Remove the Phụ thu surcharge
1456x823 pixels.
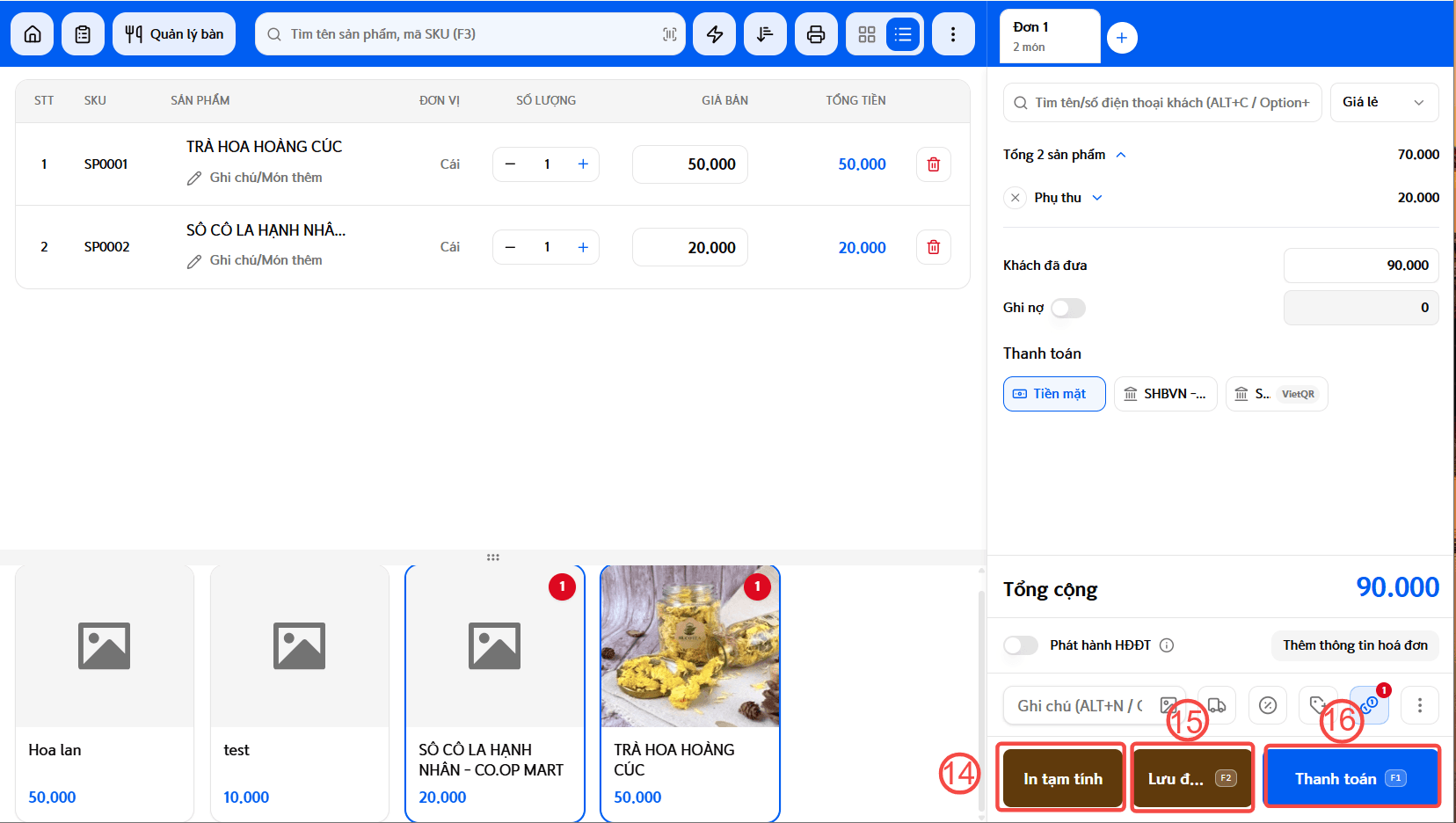(1016, 198)
